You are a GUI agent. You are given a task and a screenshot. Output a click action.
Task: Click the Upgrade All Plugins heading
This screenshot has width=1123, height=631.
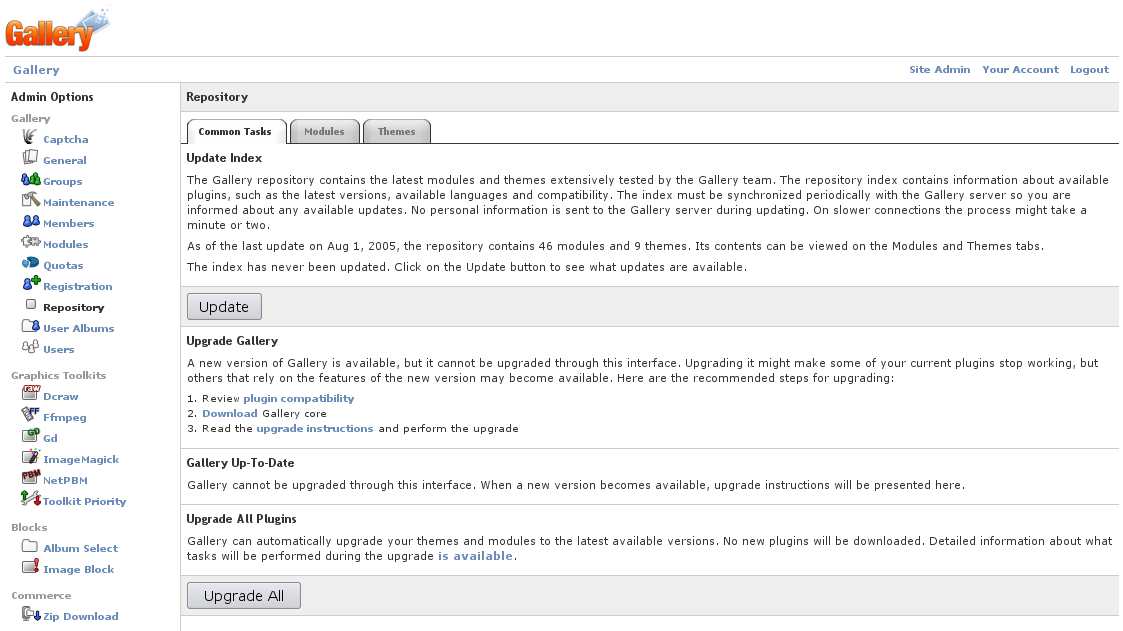click(x=241, y=519)
